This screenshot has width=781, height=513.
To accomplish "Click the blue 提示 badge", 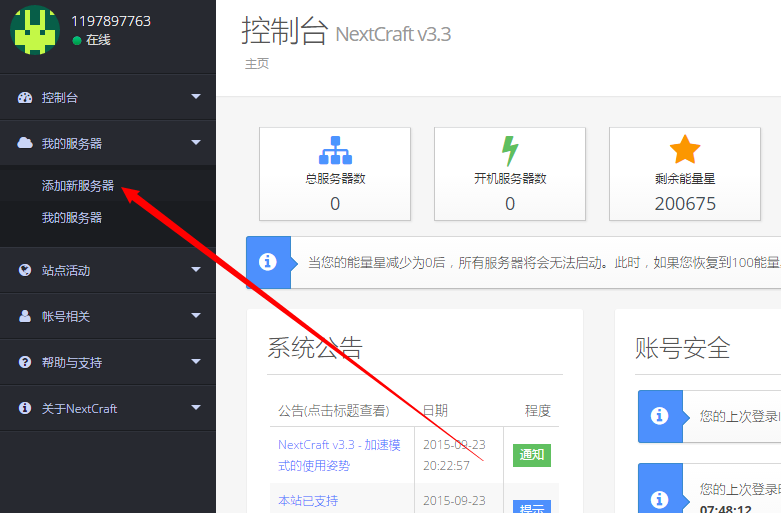I will point(532,507).
